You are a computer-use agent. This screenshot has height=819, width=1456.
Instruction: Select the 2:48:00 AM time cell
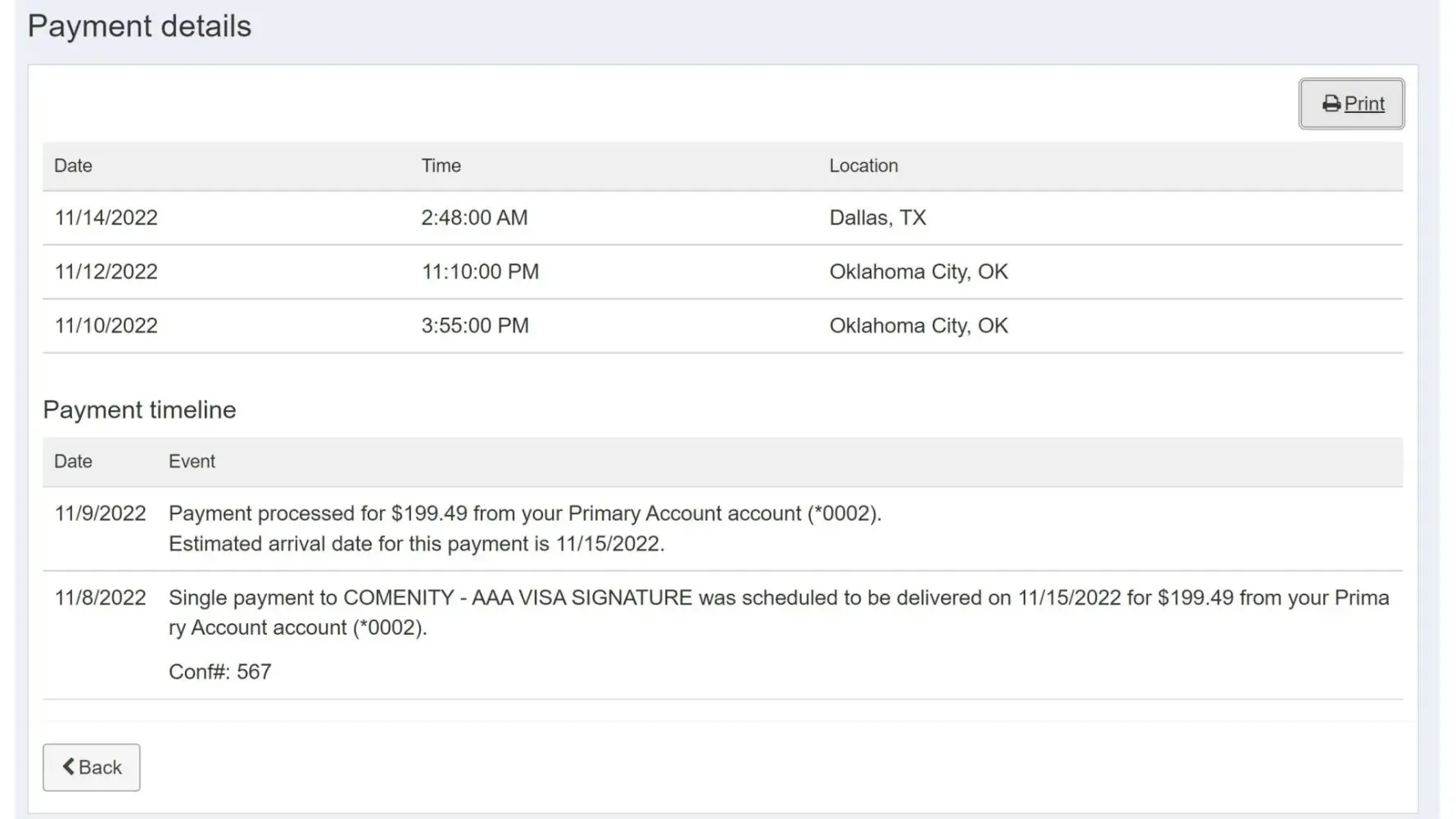pyautogui.click(x=474, y=218)
